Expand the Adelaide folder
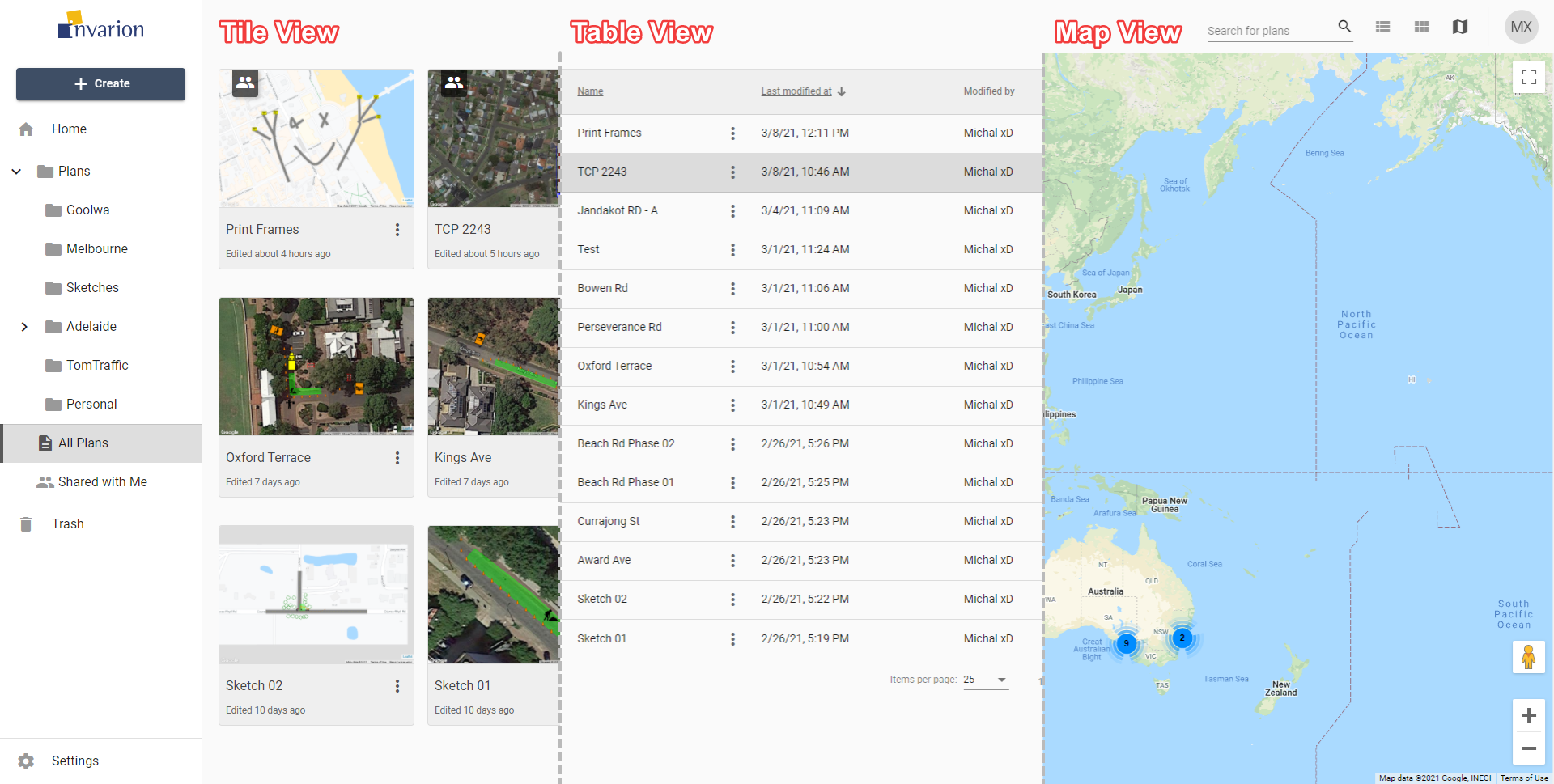This screenshot has width=1554, height=784. [24, 327]
